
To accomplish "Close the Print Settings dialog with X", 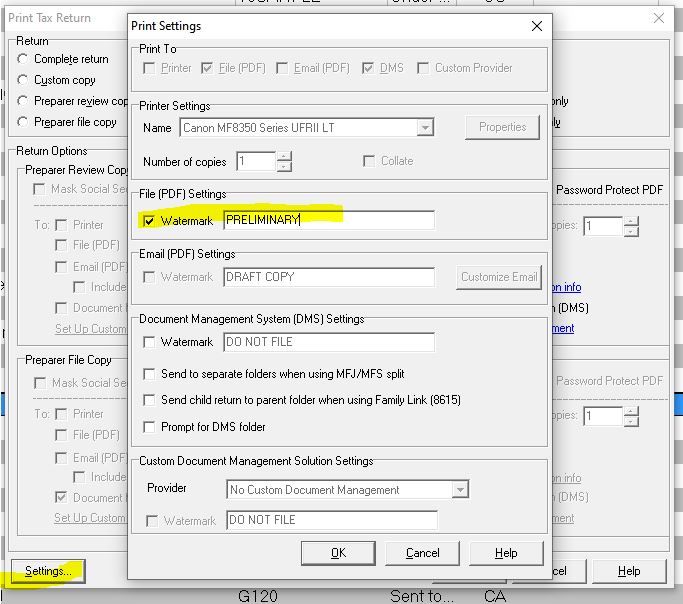I will pos(537,26).
